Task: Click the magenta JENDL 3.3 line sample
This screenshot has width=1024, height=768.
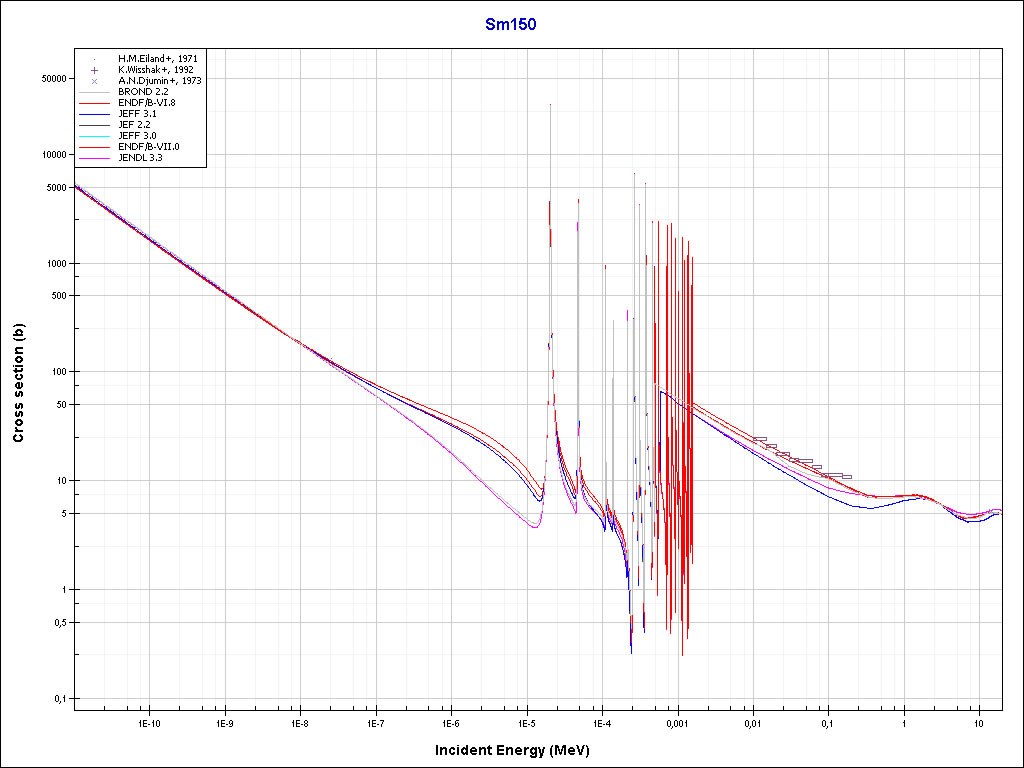Action: tap(94, 158)
